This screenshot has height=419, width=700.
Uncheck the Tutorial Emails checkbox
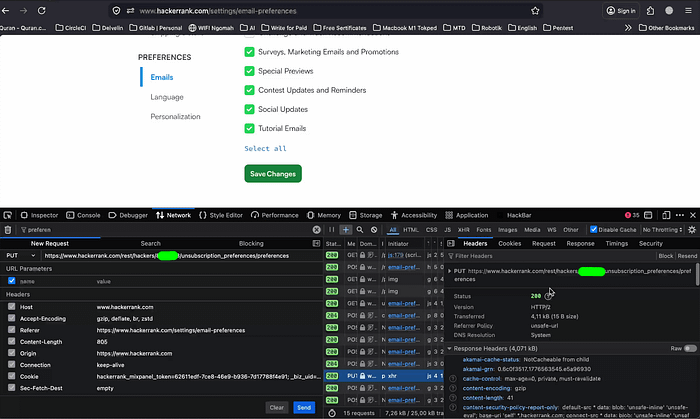[x=249, y=129]
